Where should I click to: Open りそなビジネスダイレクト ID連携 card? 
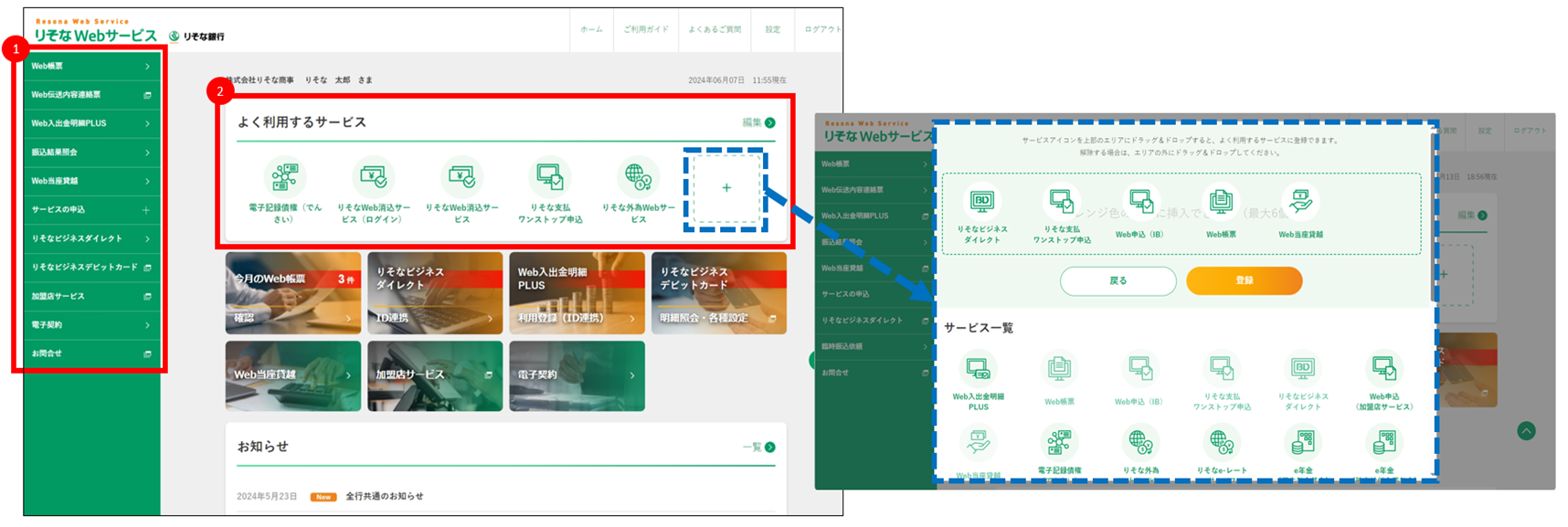point(435,293)
